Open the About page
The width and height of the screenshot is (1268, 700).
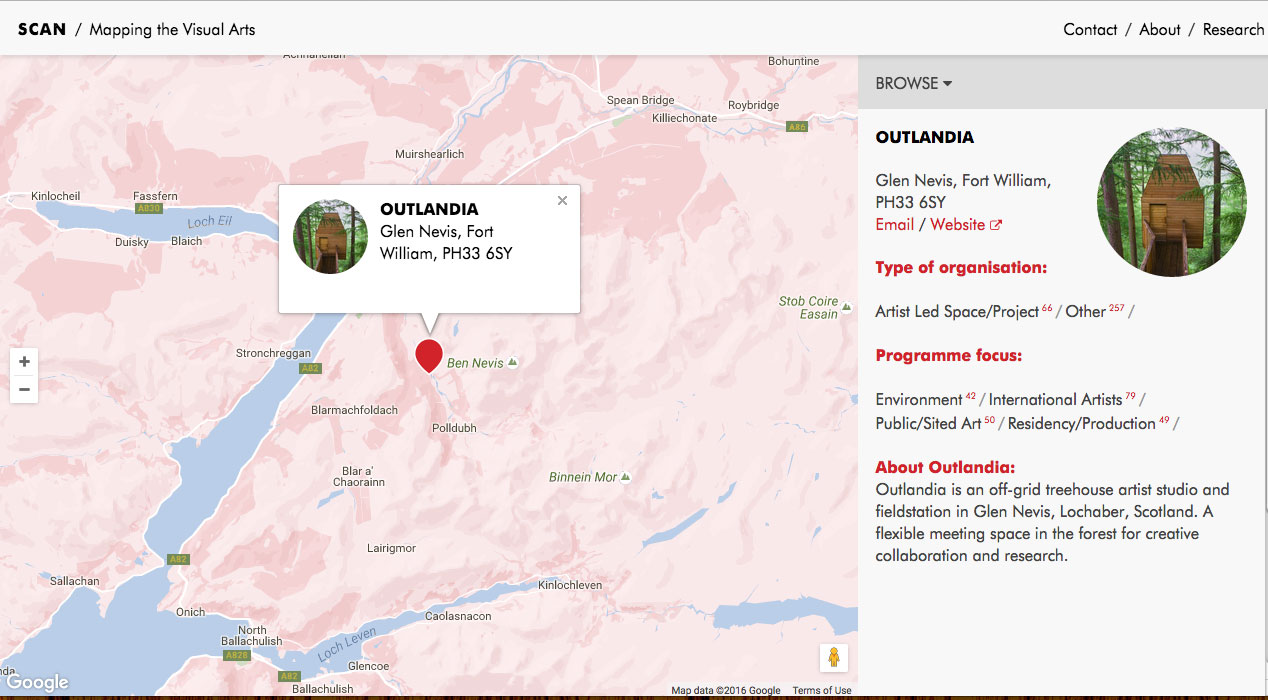pos(1159,29)
